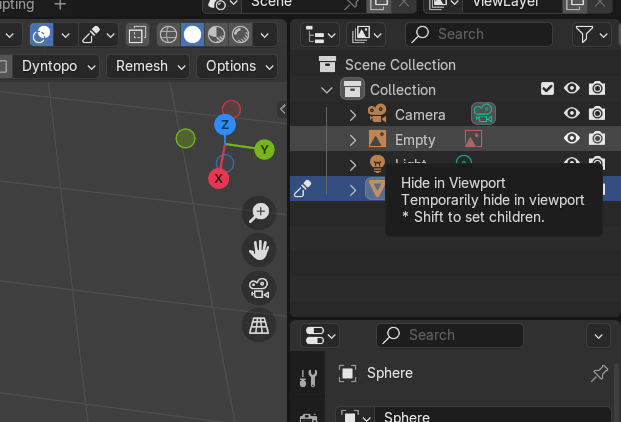Open the Scene browse dropdown
Image resolution: width=621 pixels, height=422 pixels.
pyautogui.click(x=222, y=5)
